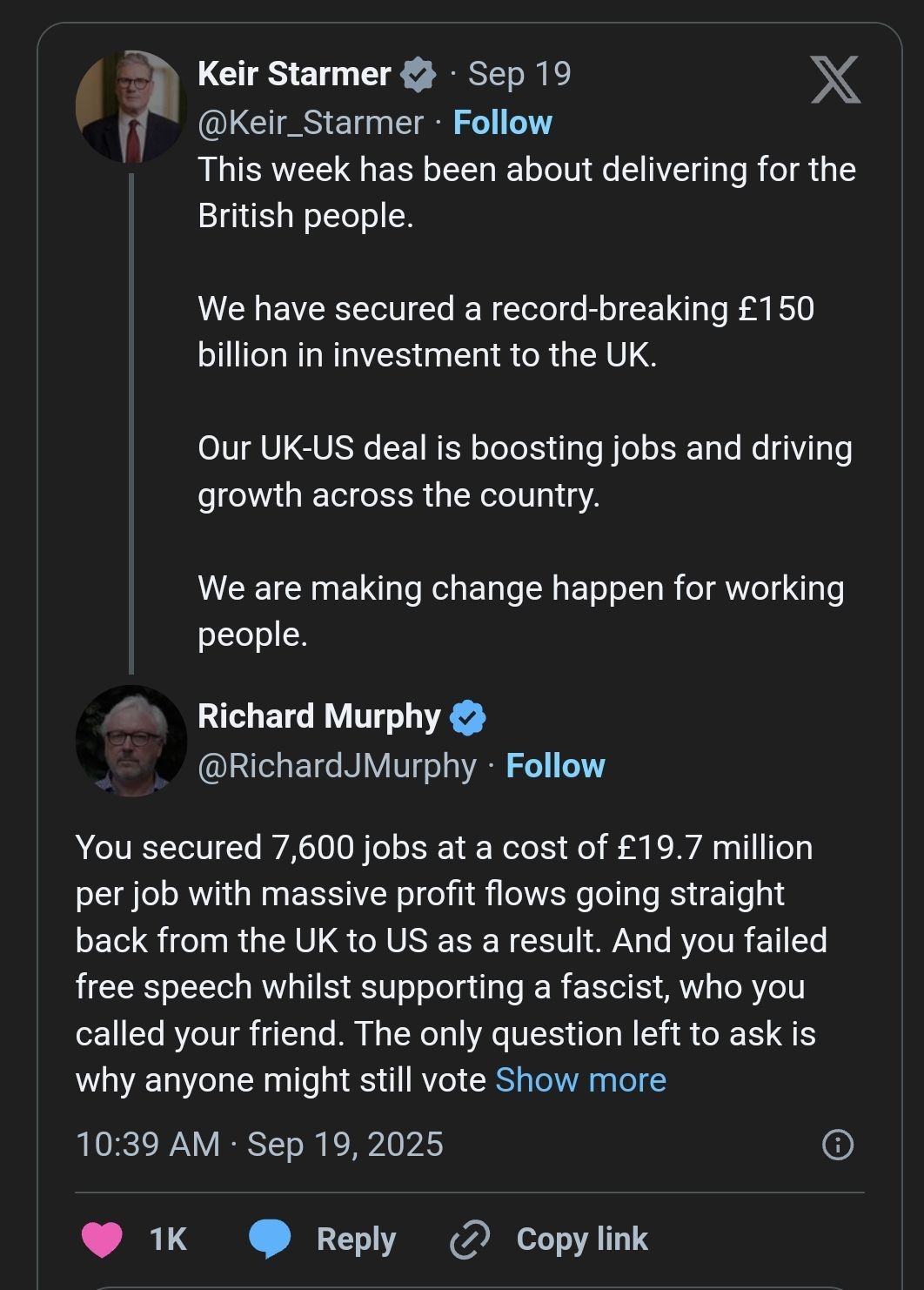Image resolution: width=924 pixels, height=1290 pixels.
Task: Click the Keir Starmer display name
Action: coord(294,75)
